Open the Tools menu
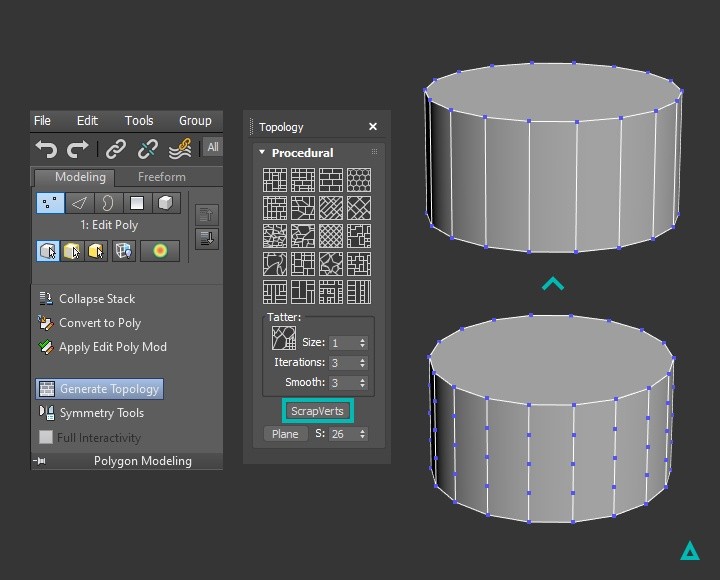This screenshot has height=580, width=720. [x=139, y=121]
